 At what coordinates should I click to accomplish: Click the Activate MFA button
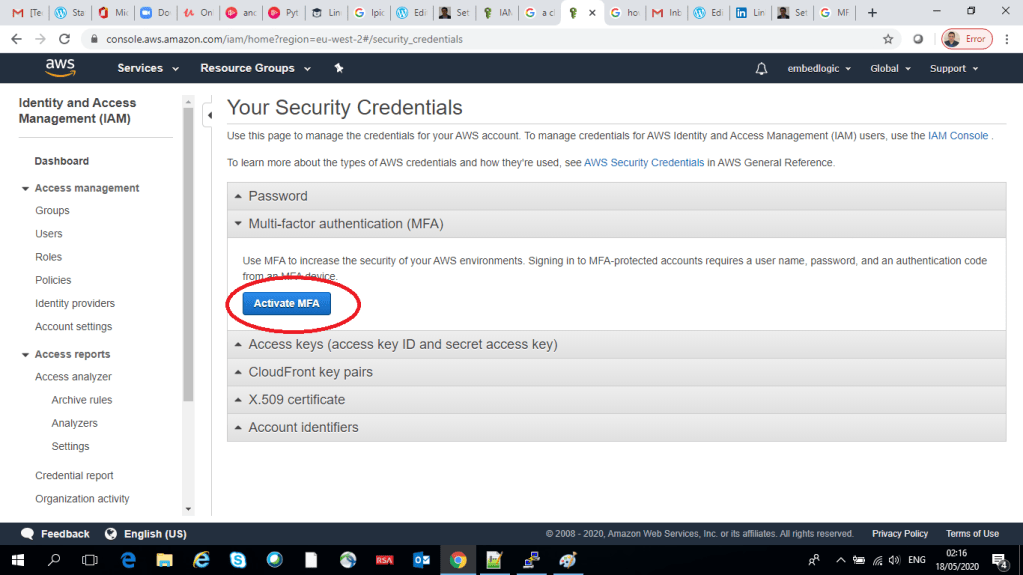click(286, 303)
